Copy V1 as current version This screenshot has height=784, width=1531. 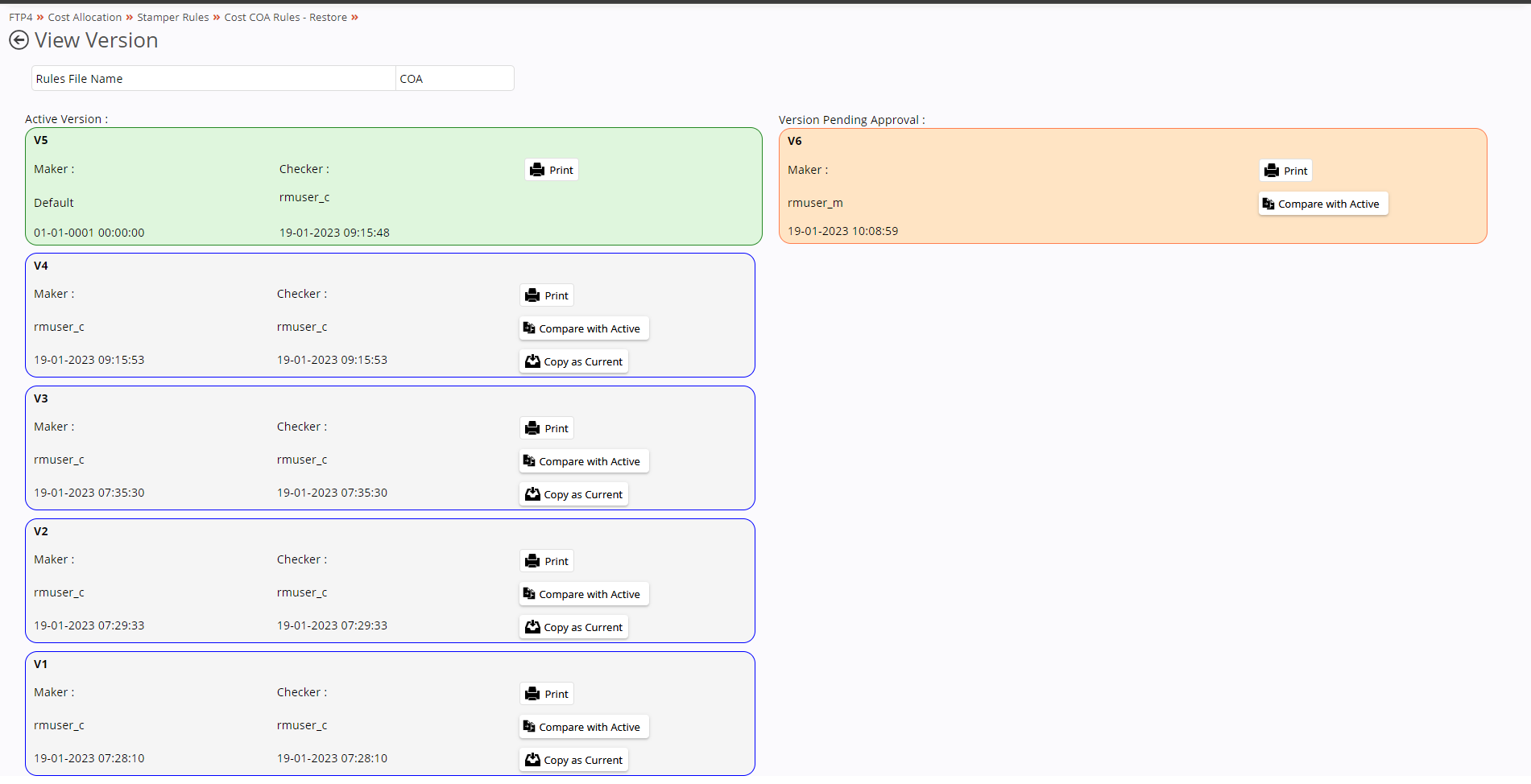click(x=573, y=760)
